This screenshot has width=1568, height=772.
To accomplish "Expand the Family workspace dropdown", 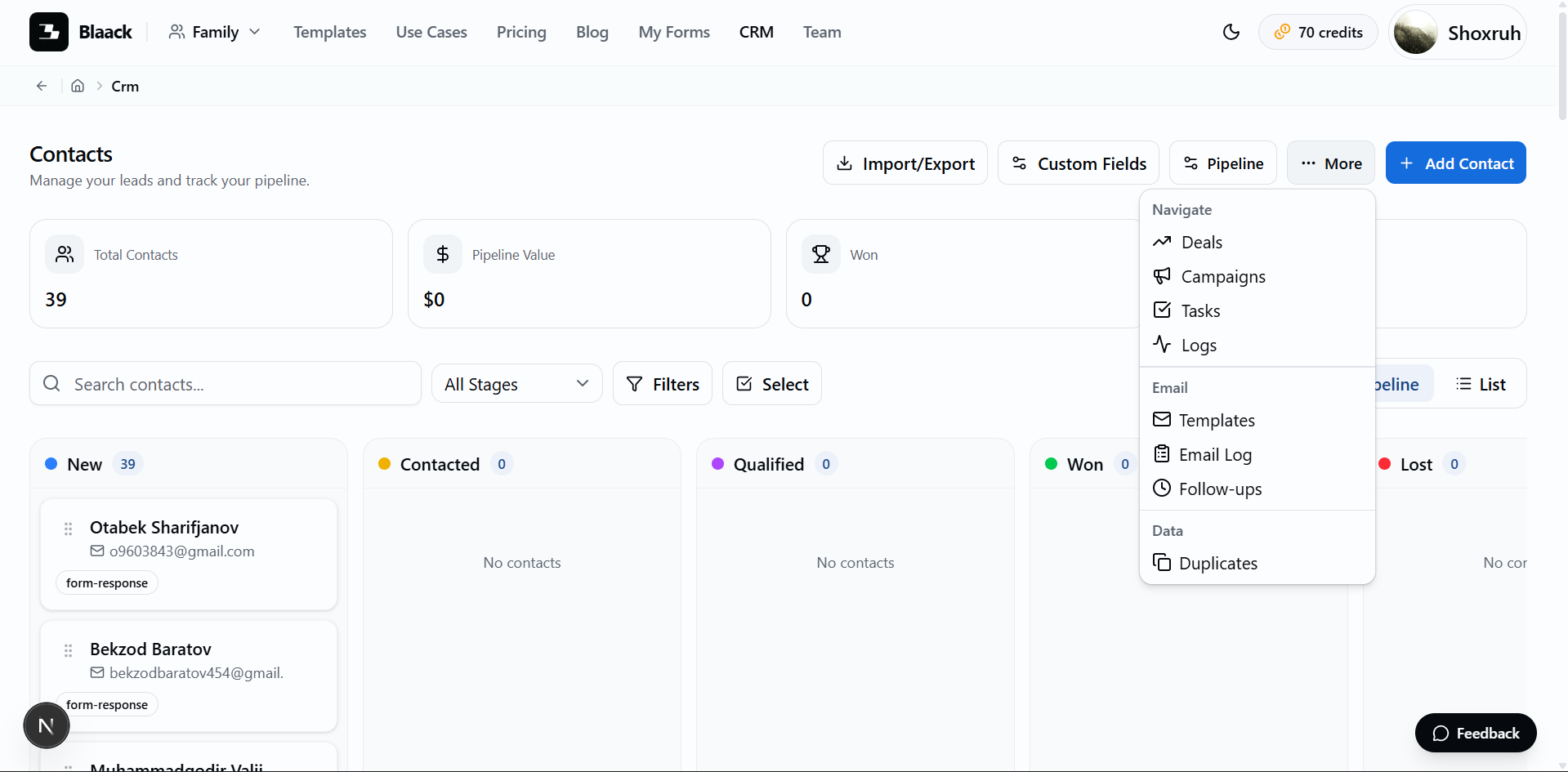I will [x=215, y=32].
